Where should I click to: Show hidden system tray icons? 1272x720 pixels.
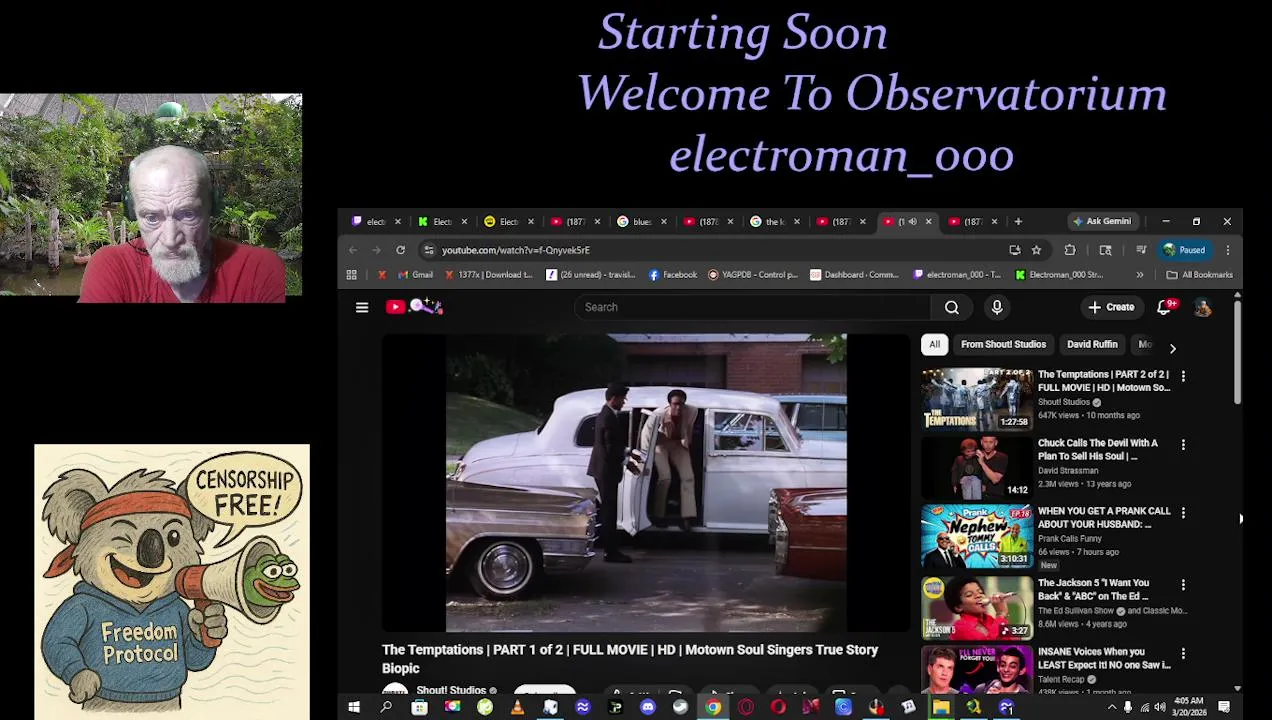(1111, 707)
